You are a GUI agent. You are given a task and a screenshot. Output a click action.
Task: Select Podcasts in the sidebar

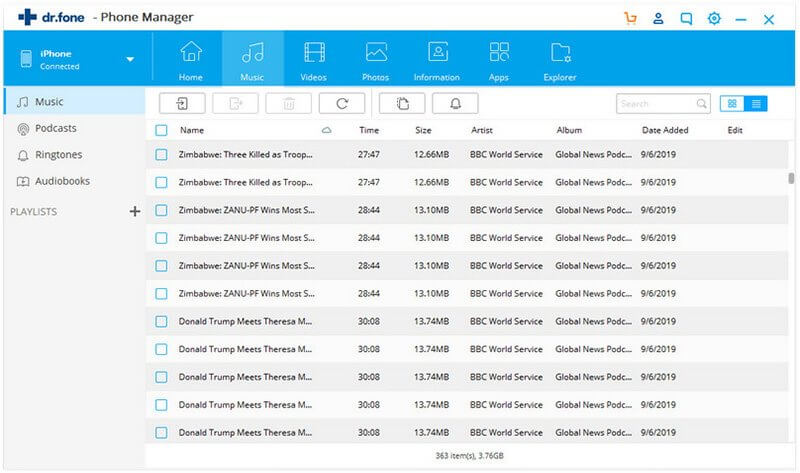(x=74, y=128)
